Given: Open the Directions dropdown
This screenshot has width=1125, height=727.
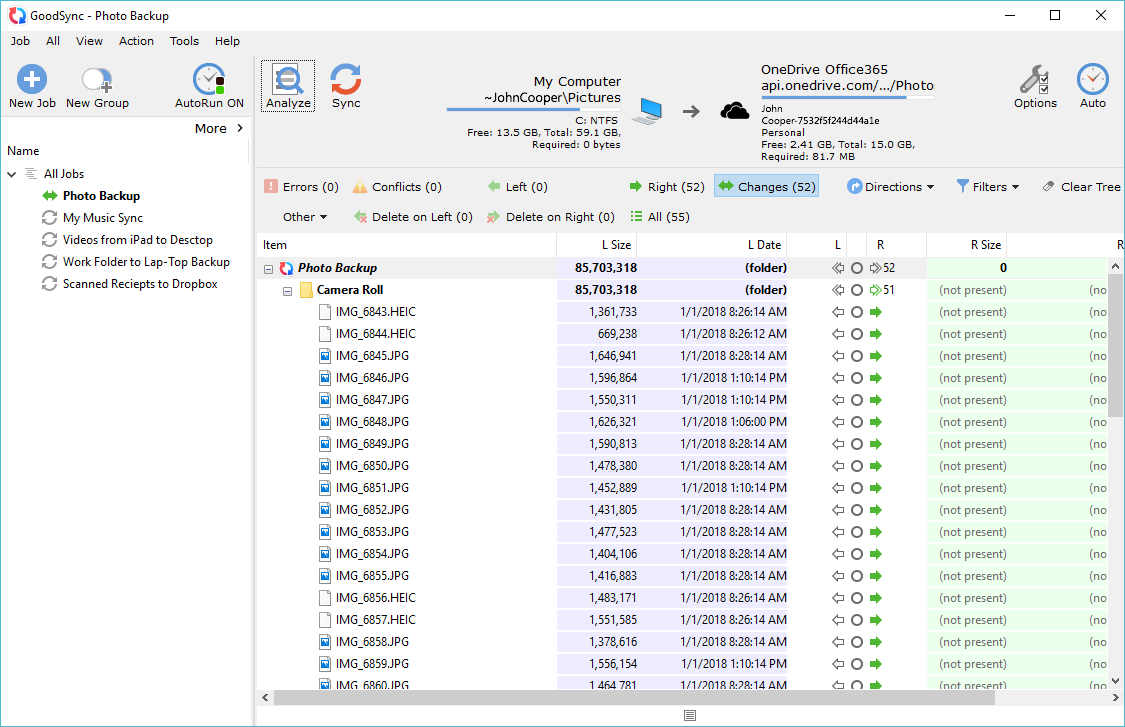Looking at the screenshot, I should [x=890, y=187].
